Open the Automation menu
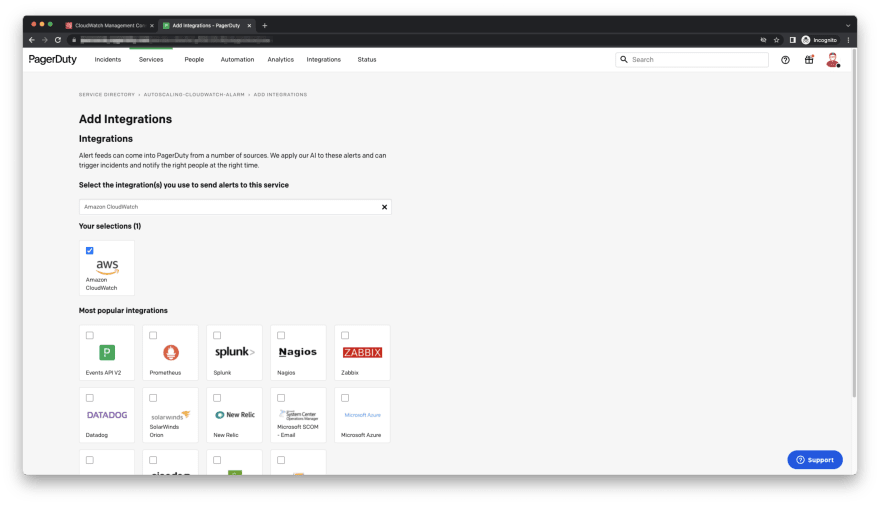The height and width of the screenshot is (505, 880). (x=237, y=59)
